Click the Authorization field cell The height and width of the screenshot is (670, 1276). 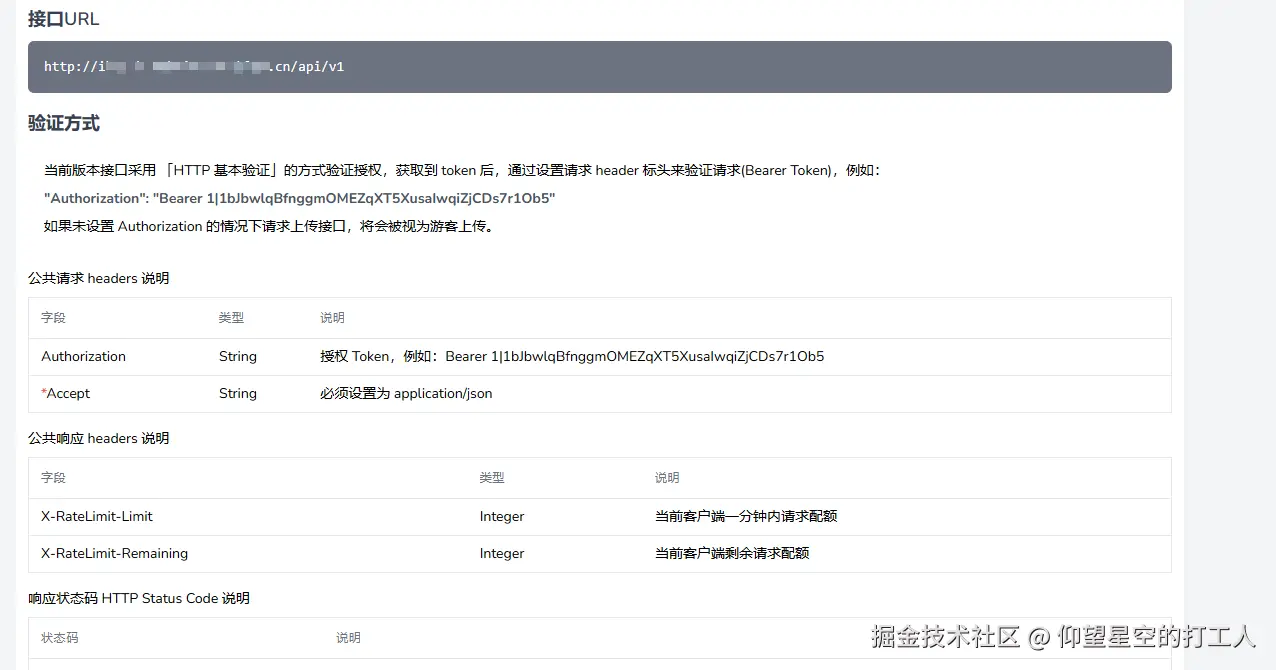pos(84,356)
